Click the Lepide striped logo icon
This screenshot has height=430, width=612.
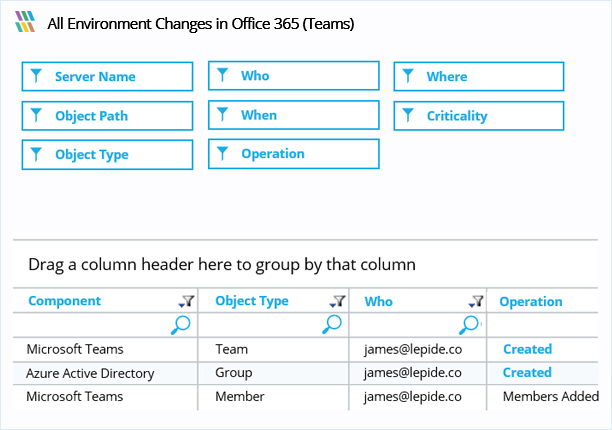tap(25, 21)
